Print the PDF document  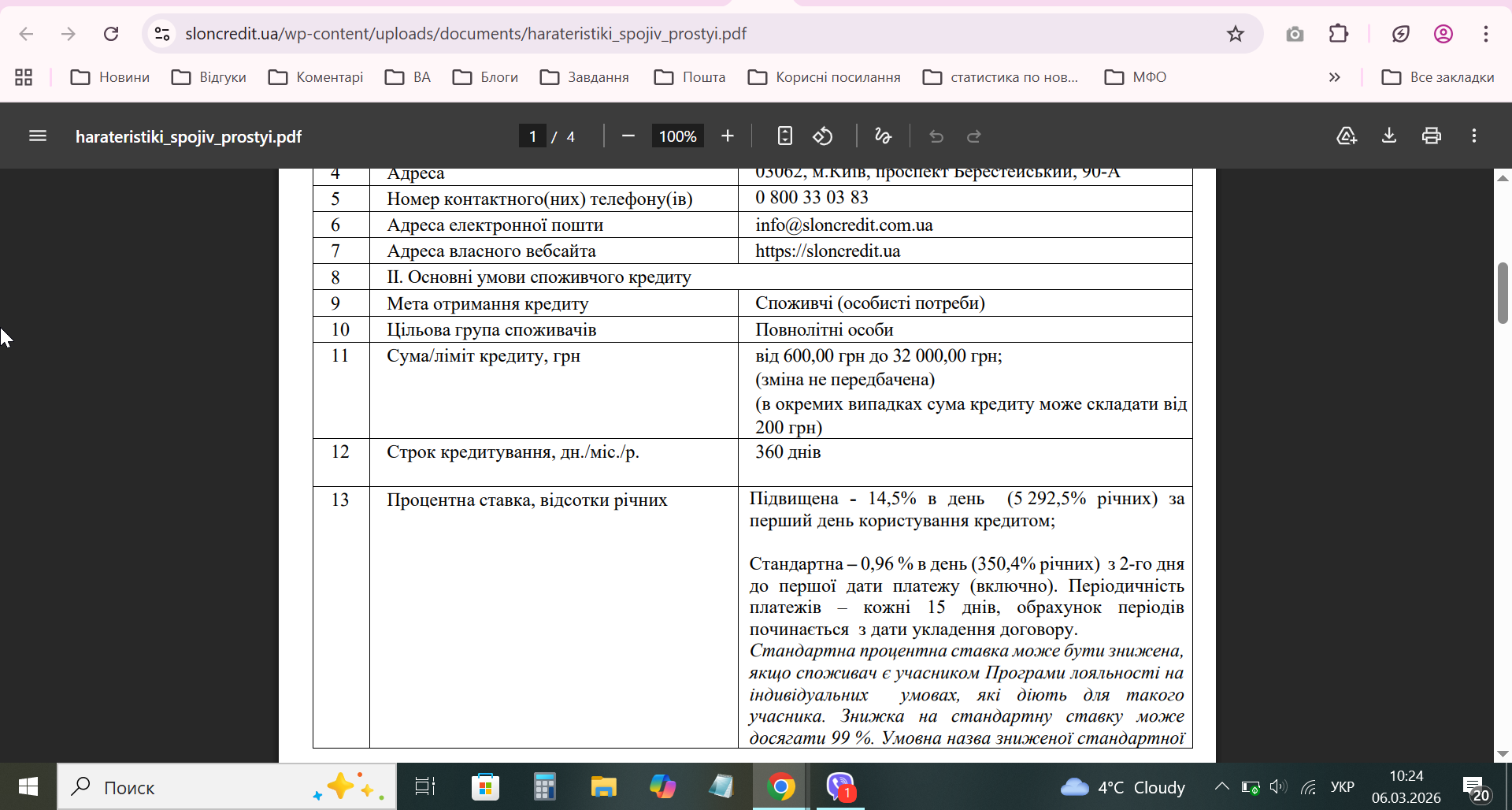pos(1431,136)
